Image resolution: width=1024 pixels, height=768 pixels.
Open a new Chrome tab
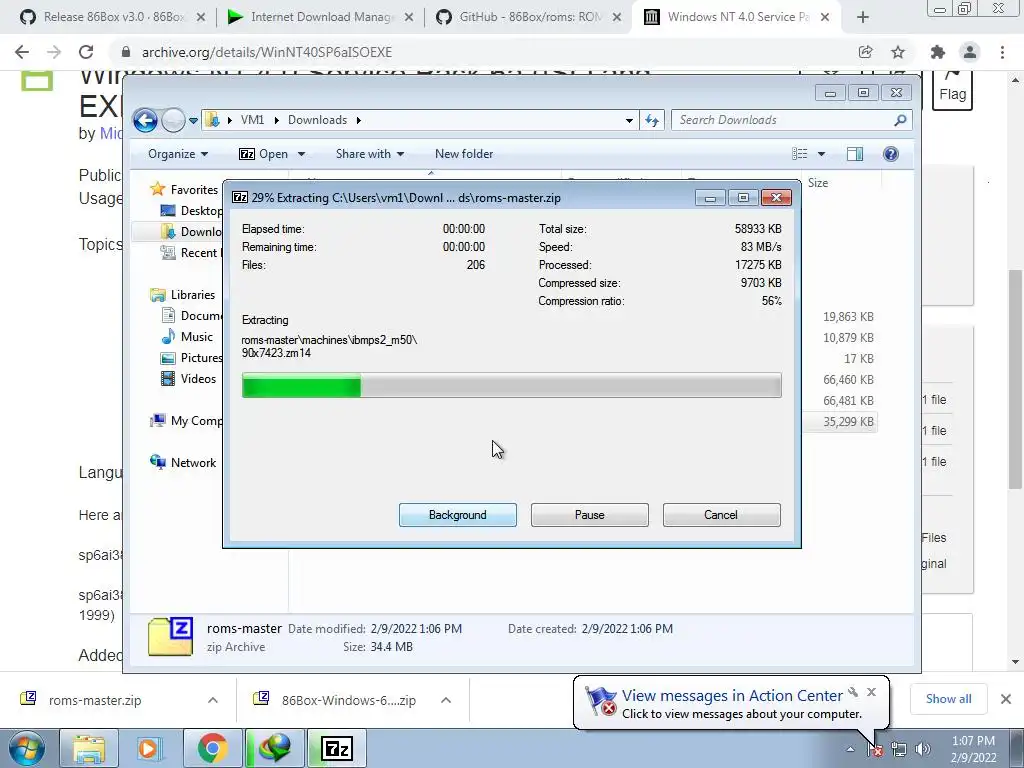[863, 17]
